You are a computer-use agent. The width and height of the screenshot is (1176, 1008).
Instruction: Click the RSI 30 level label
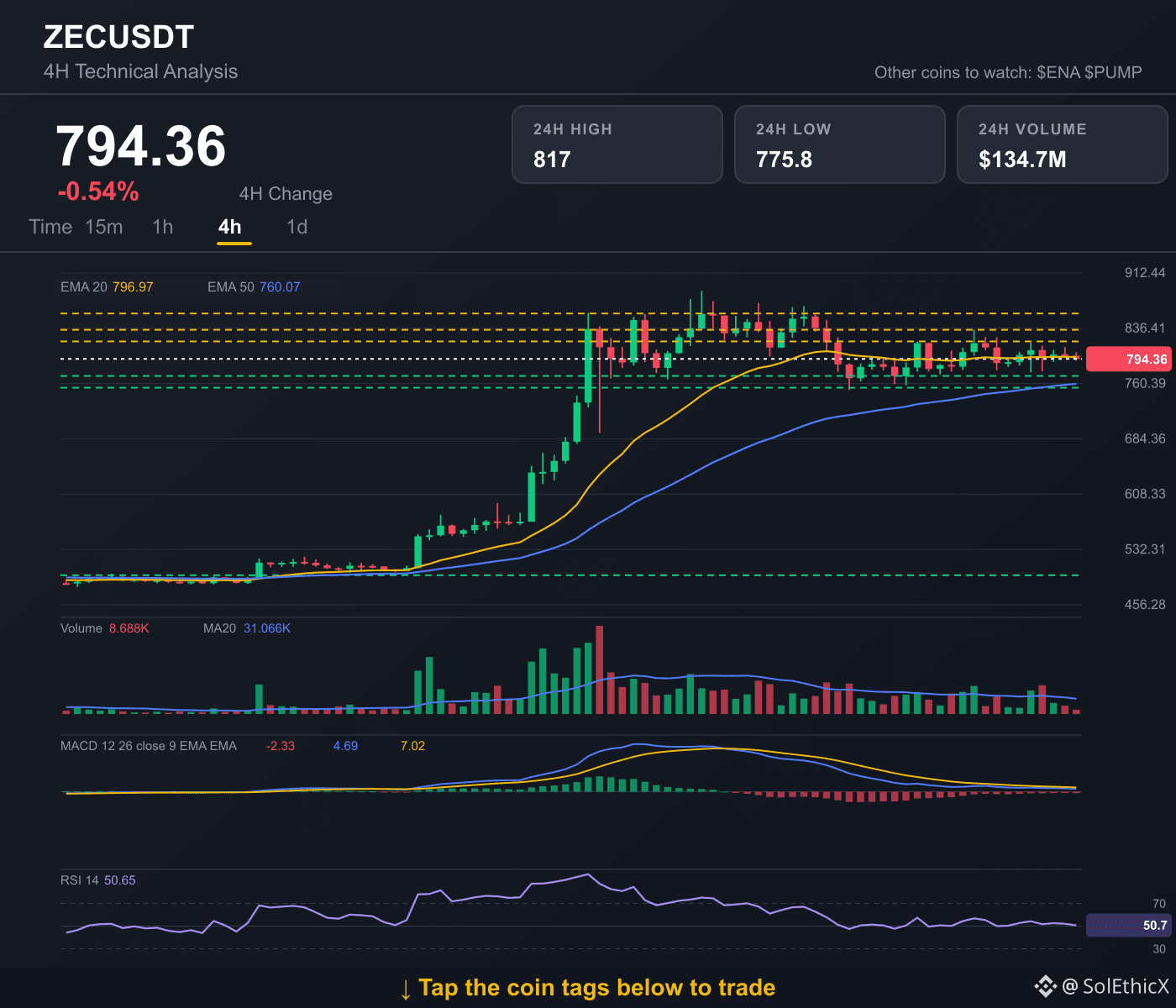1159,949
